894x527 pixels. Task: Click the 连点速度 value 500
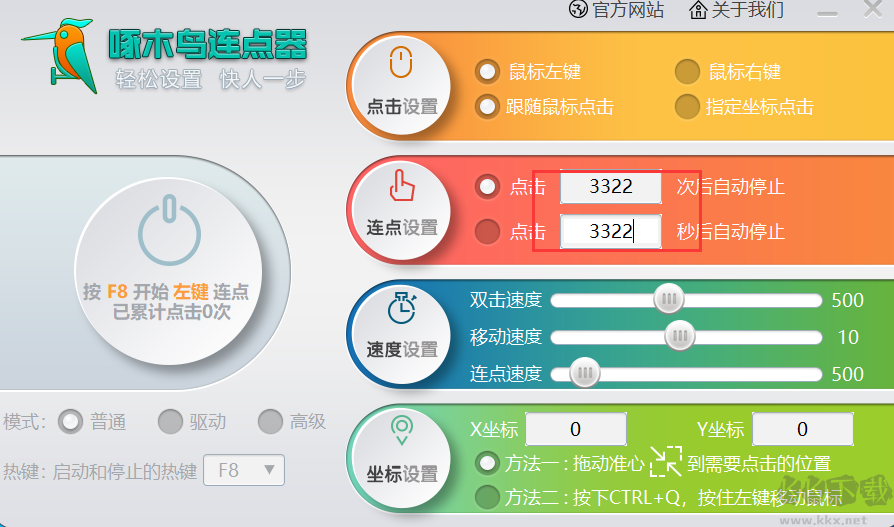[848, 374]
